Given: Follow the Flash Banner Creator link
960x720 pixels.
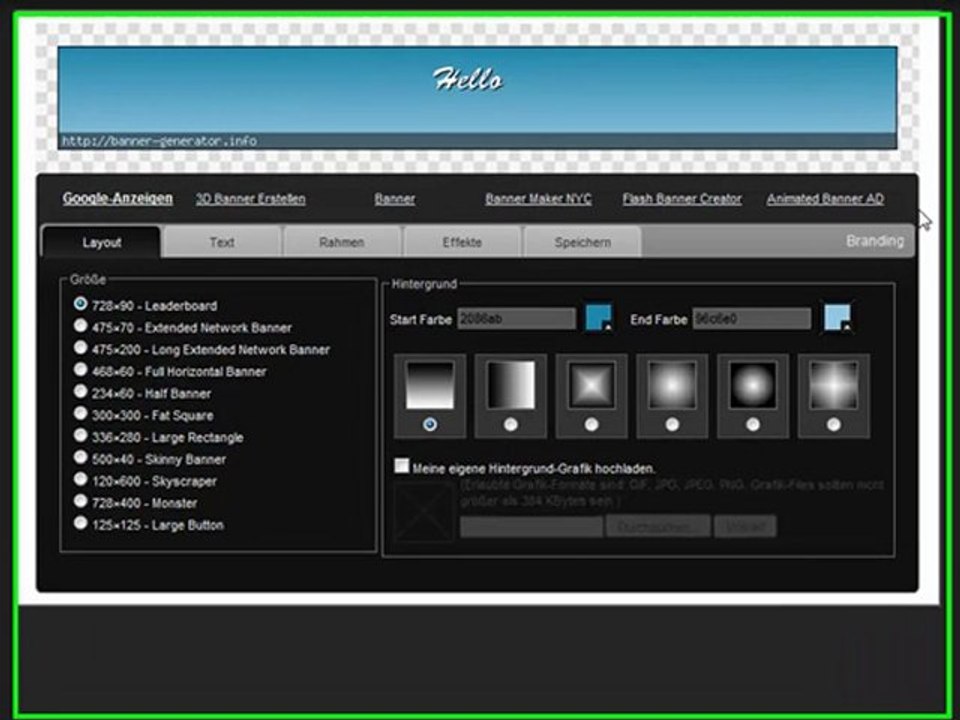Looking at the screenshot, I should coord(682,199).
